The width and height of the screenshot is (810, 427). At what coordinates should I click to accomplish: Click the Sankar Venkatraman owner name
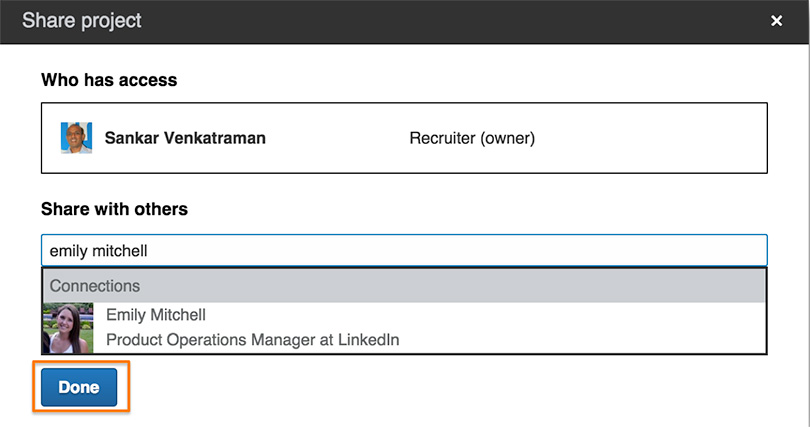tap(185, 138)
